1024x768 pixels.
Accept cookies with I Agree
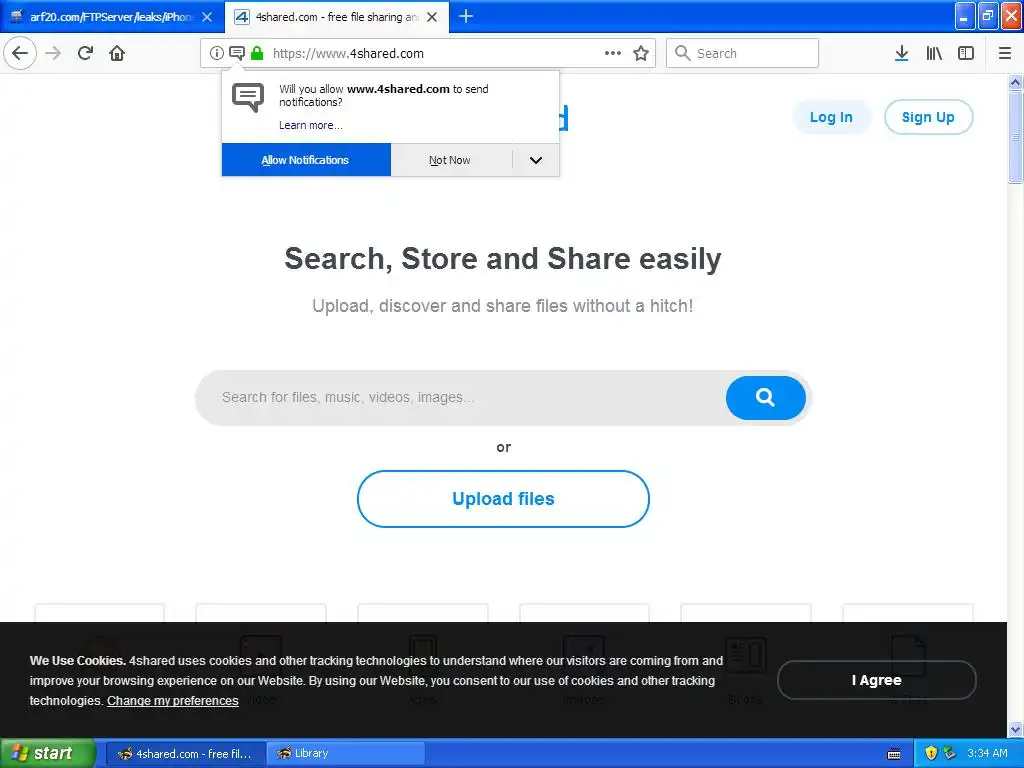coord(876,680)
